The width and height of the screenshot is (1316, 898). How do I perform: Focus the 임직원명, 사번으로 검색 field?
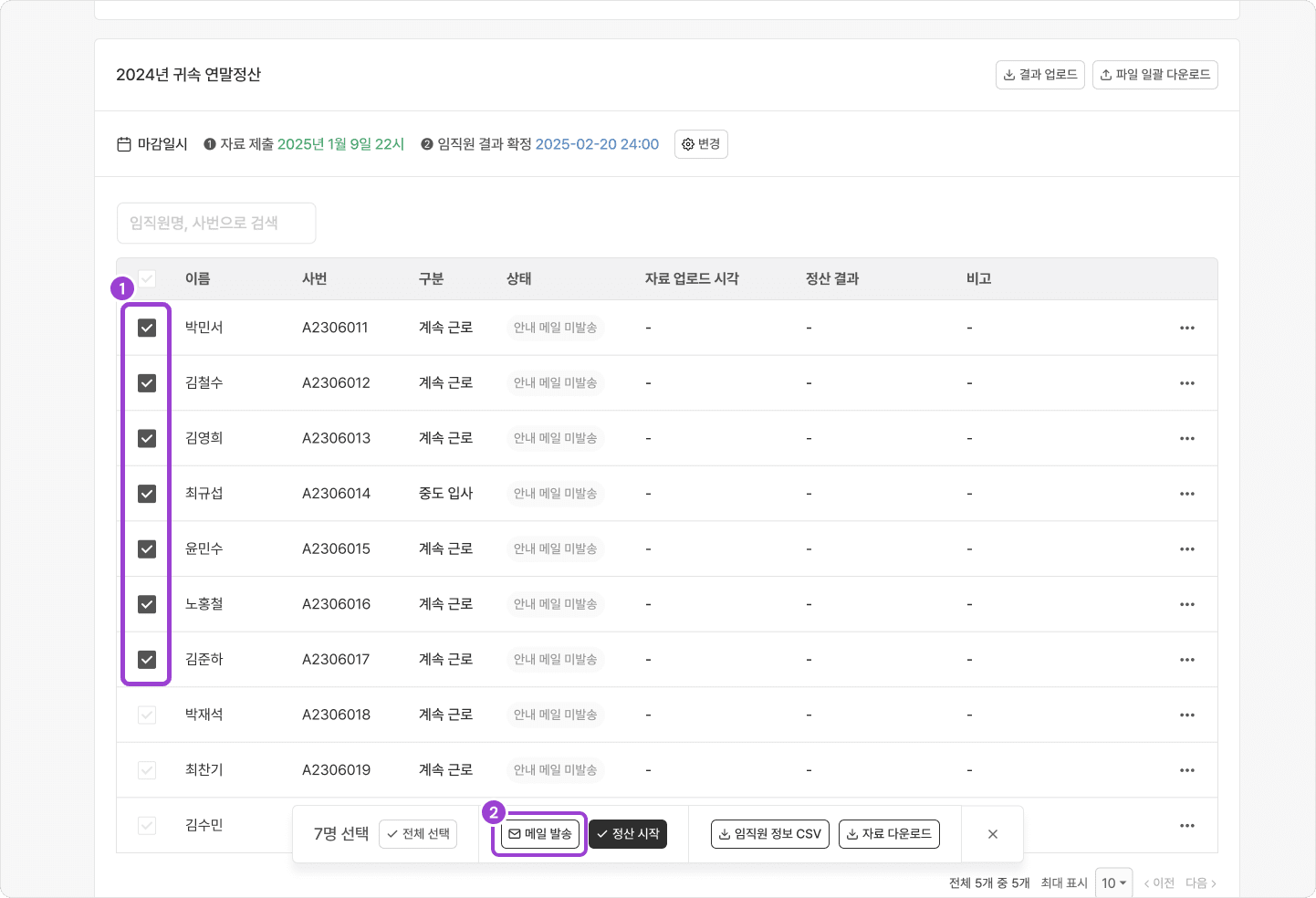coord(216,223)
